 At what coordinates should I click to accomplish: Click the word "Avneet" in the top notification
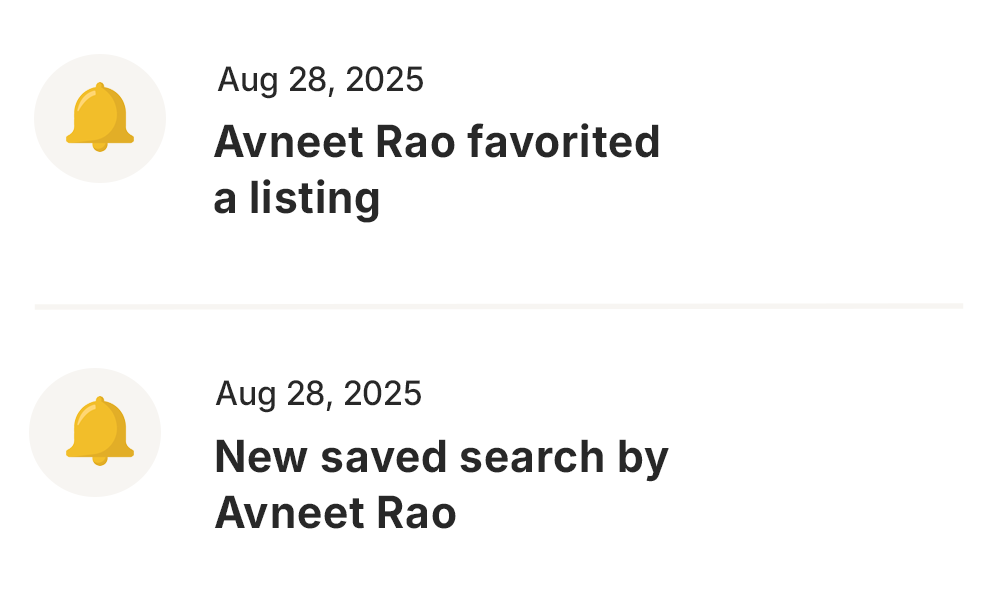coord(288,142)
